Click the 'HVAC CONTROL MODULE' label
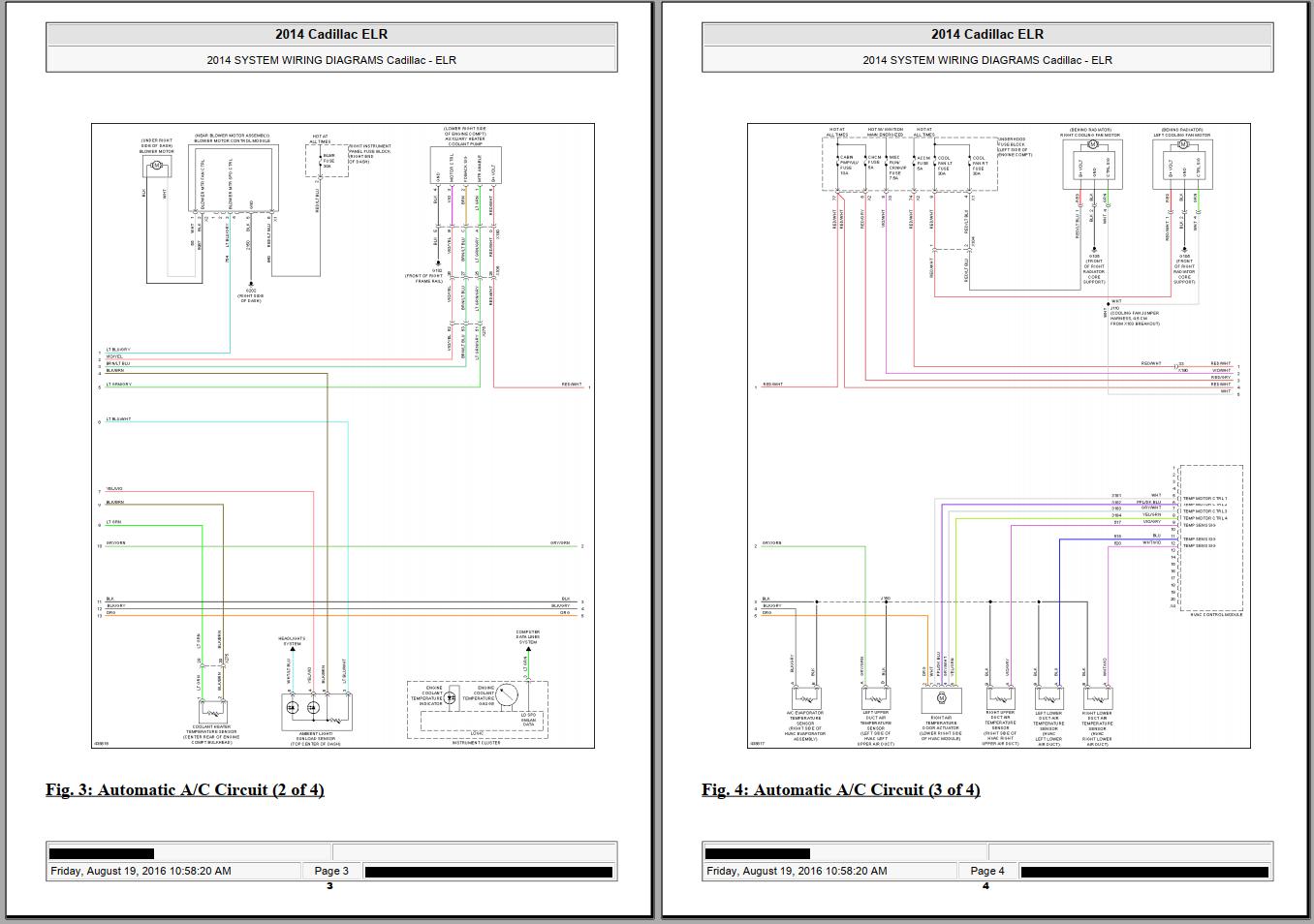The width and height of the screenshot is (1314, 924). click(1215, 614)
